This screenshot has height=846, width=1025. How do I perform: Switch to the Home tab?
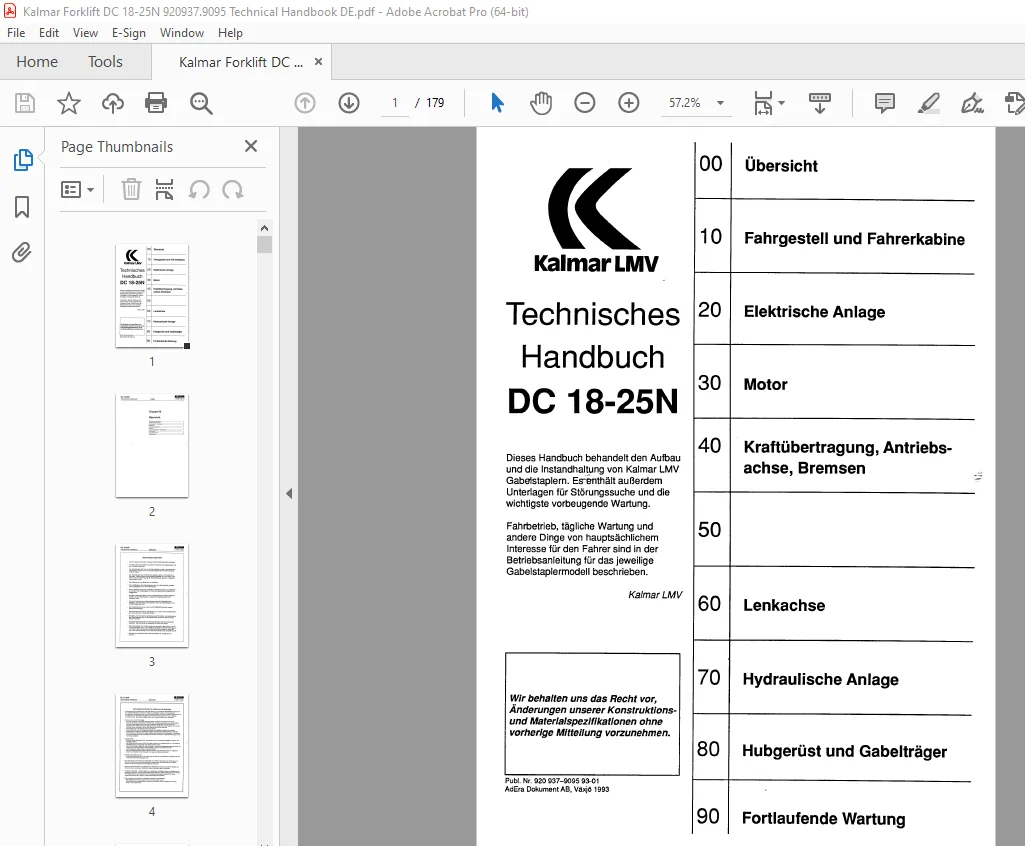[x=37, y=62]
